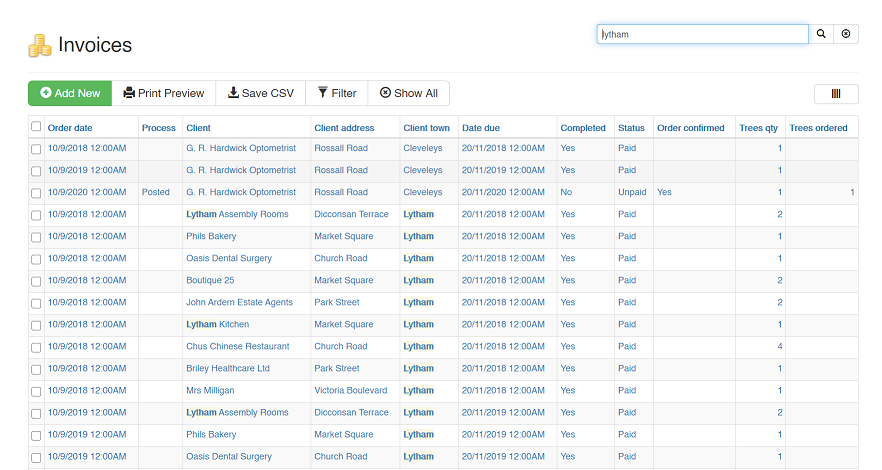Viewport: 882px width, 470px height.
Task: Tick the Briley Healthcare Ltd row checkbox
Action: (x=36, y=369)
